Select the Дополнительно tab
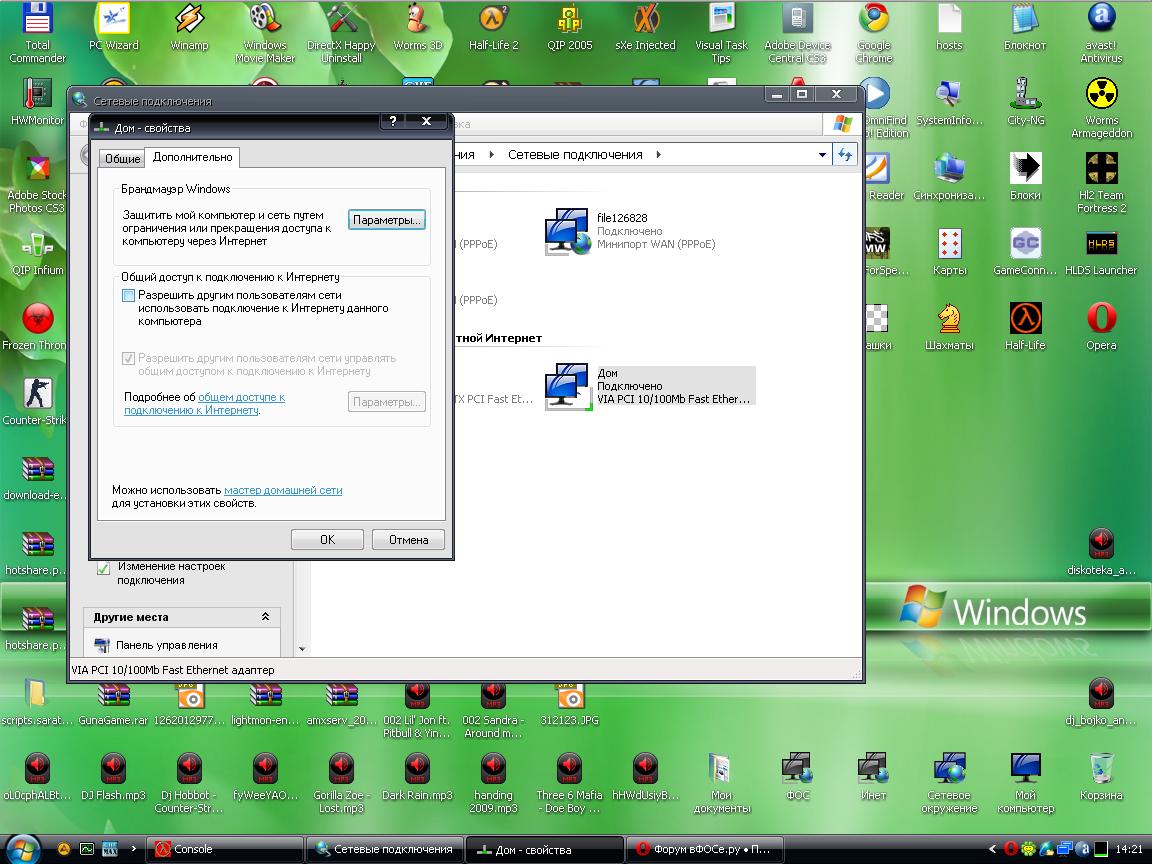1152x864 pixels. tap(193, 158)
